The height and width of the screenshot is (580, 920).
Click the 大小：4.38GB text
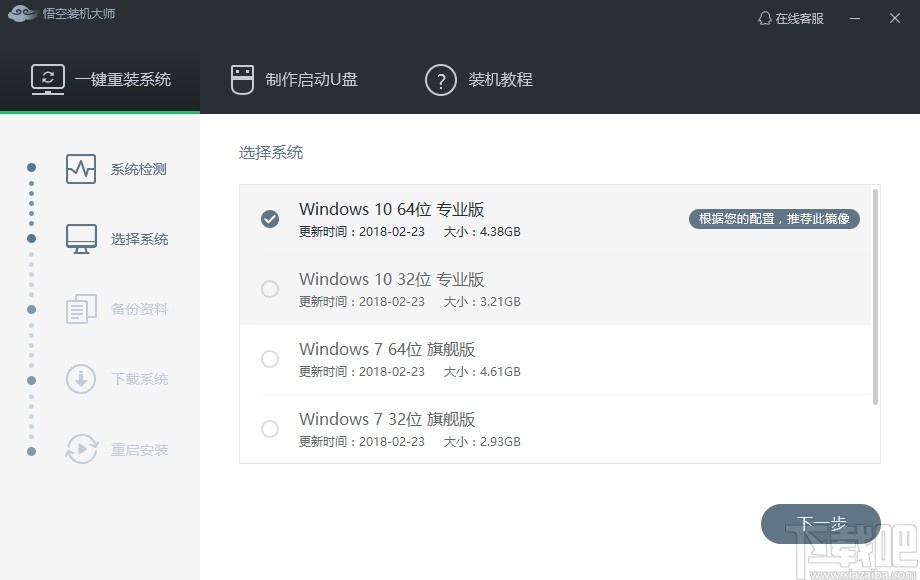click(482, 232)
